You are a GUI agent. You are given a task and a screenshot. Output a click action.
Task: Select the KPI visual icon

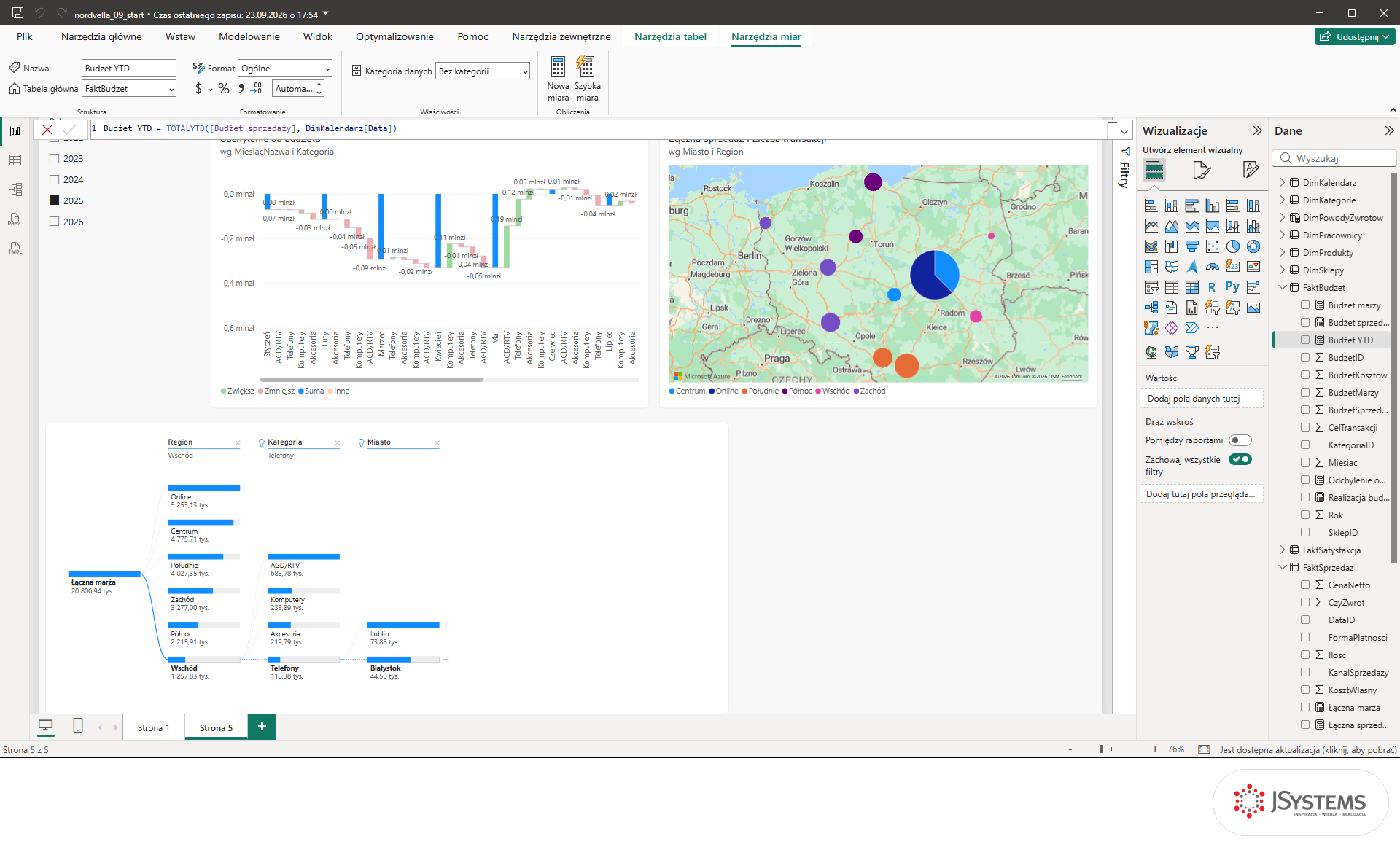coord(1253,267)
